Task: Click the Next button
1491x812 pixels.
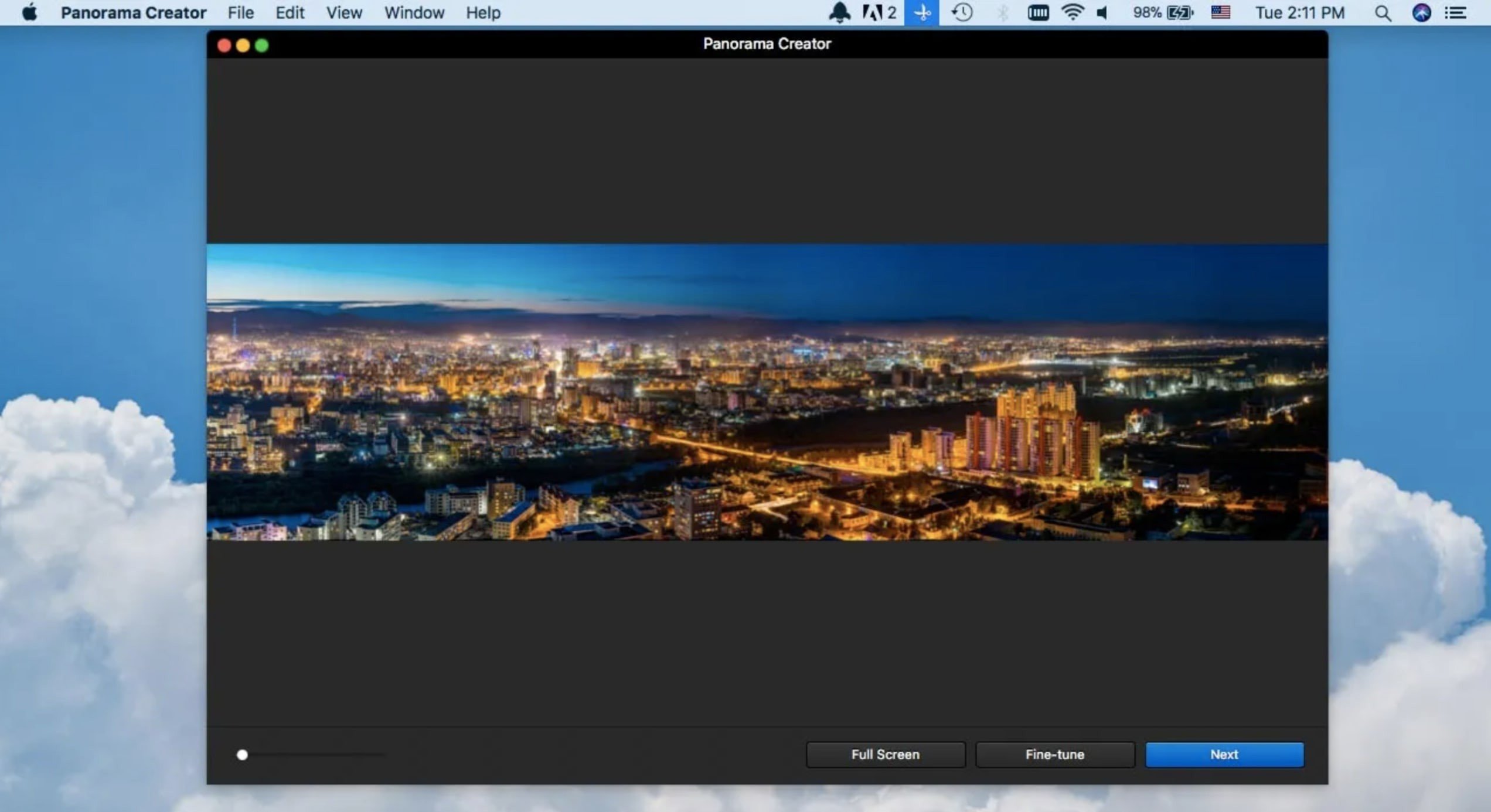Action: click(1224, 755)
